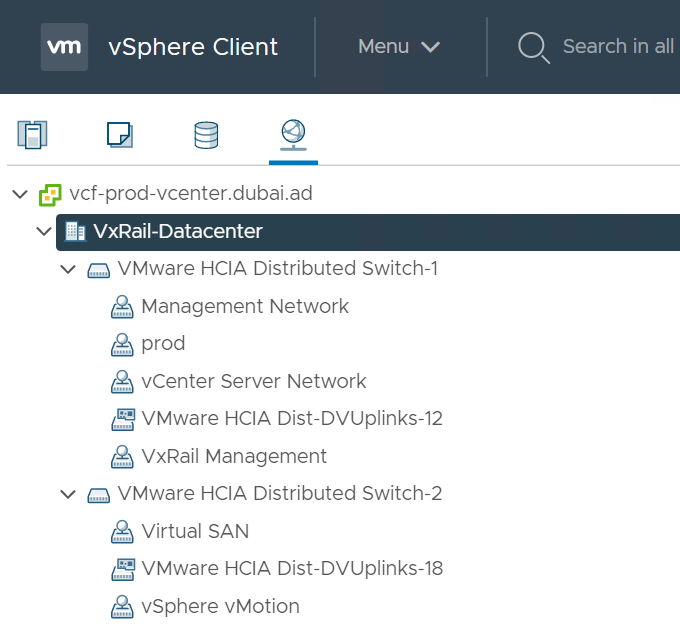Select VMware HCIA Dist-DVUplinks-12

click(x=291, y=418)
